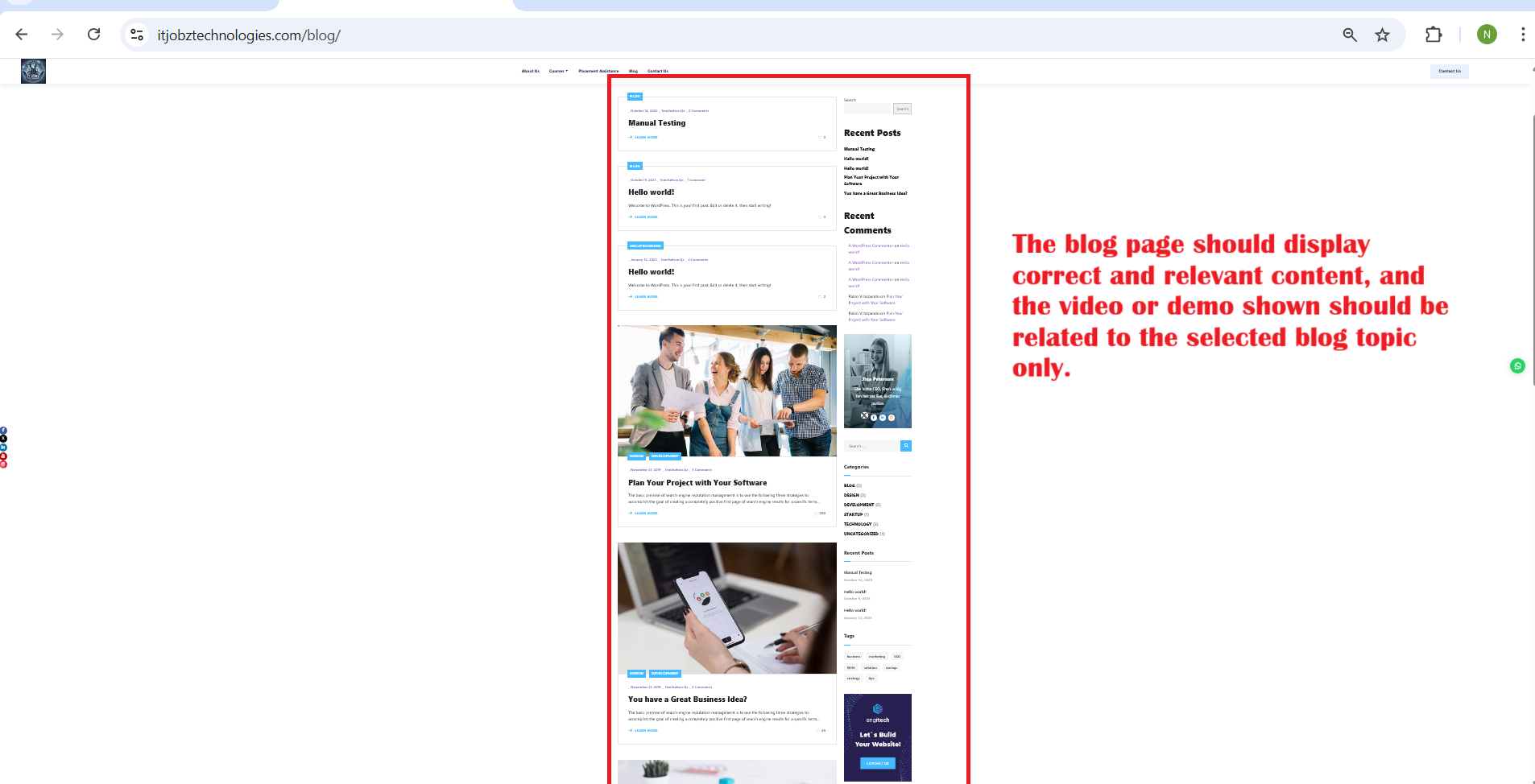The image size is (1535, 784).
Task: Open Placement Assistance in the nav menu
Action: [598, 71]
